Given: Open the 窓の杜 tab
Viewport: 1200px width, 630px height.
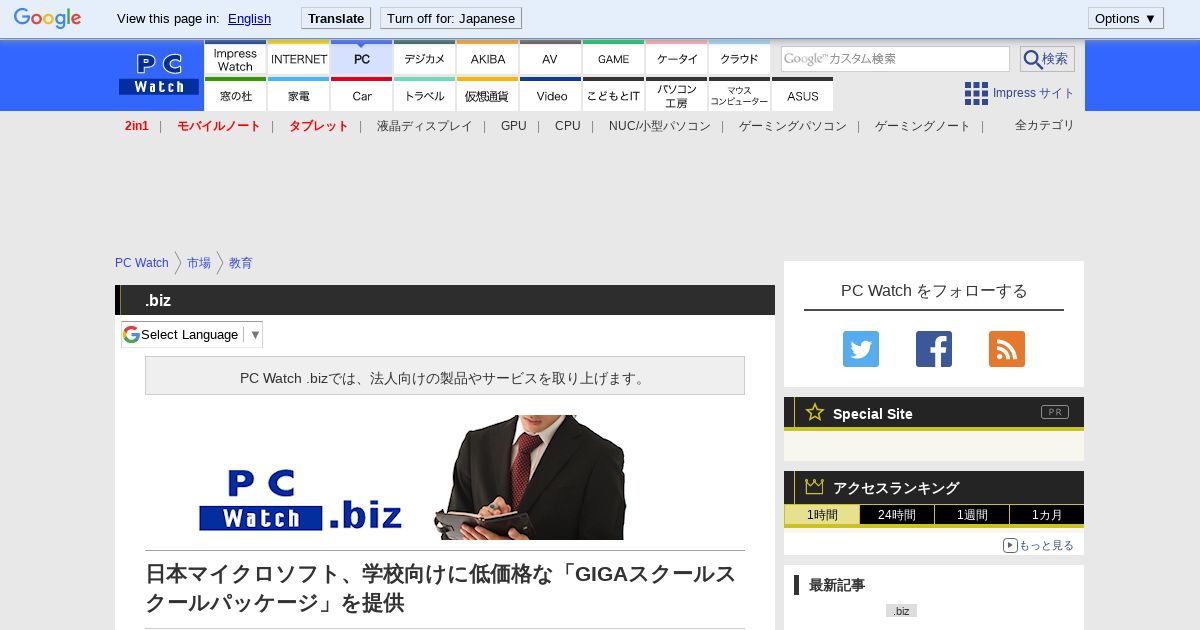Looking at the screenshot, I should coord(235,95).
